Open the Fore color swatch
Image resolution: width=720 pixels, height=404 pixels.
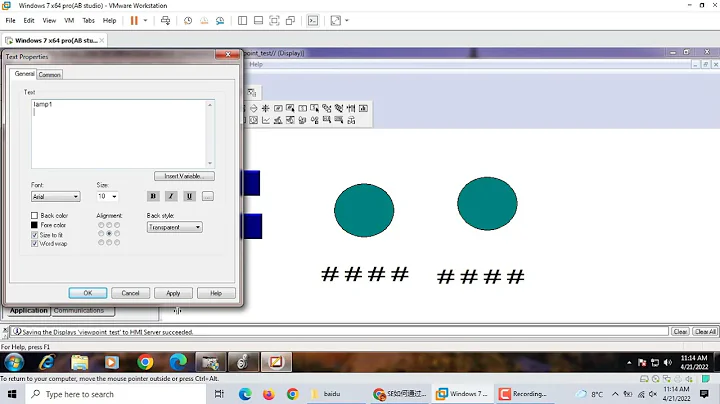tap(34, 225)
